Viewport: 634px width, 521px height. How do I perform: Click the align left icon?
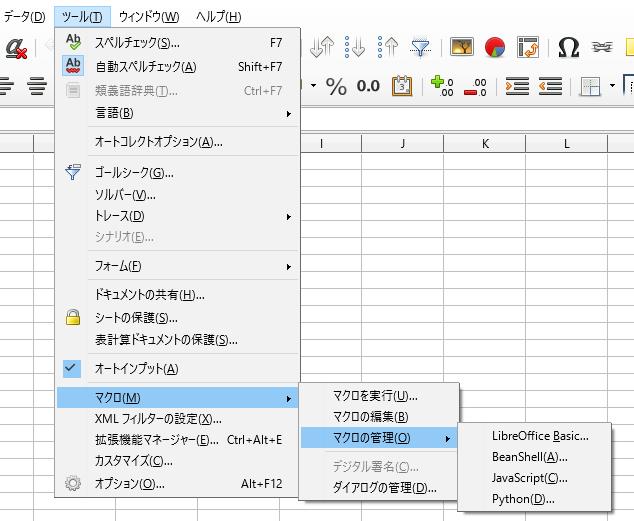click(6, 86)
